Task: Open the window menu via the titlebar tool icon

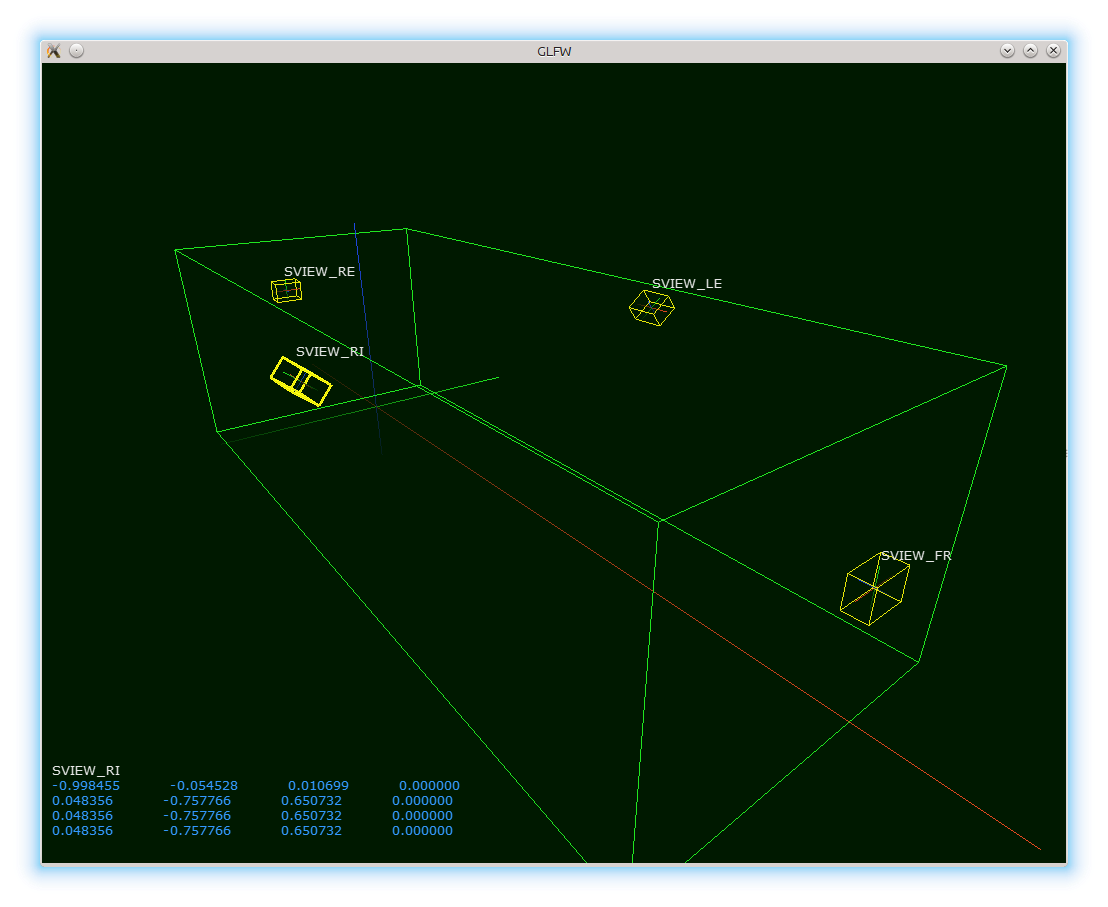Action: (53, 50)
